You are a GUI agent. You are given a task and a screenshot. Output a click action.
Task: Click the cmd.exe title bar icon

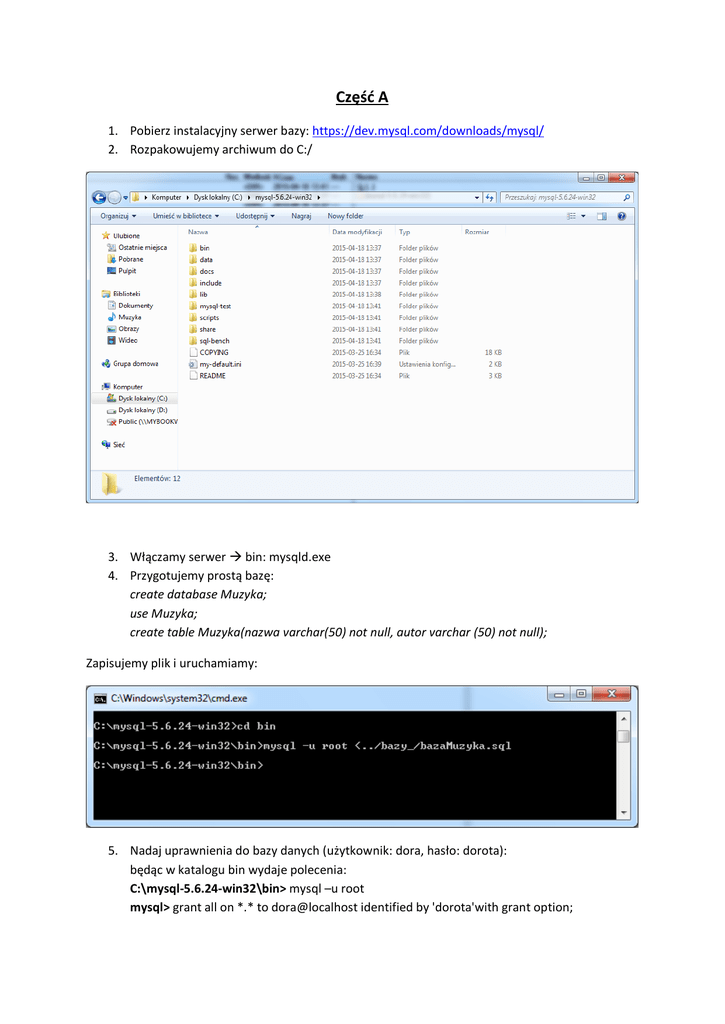(x=101, y=697)
